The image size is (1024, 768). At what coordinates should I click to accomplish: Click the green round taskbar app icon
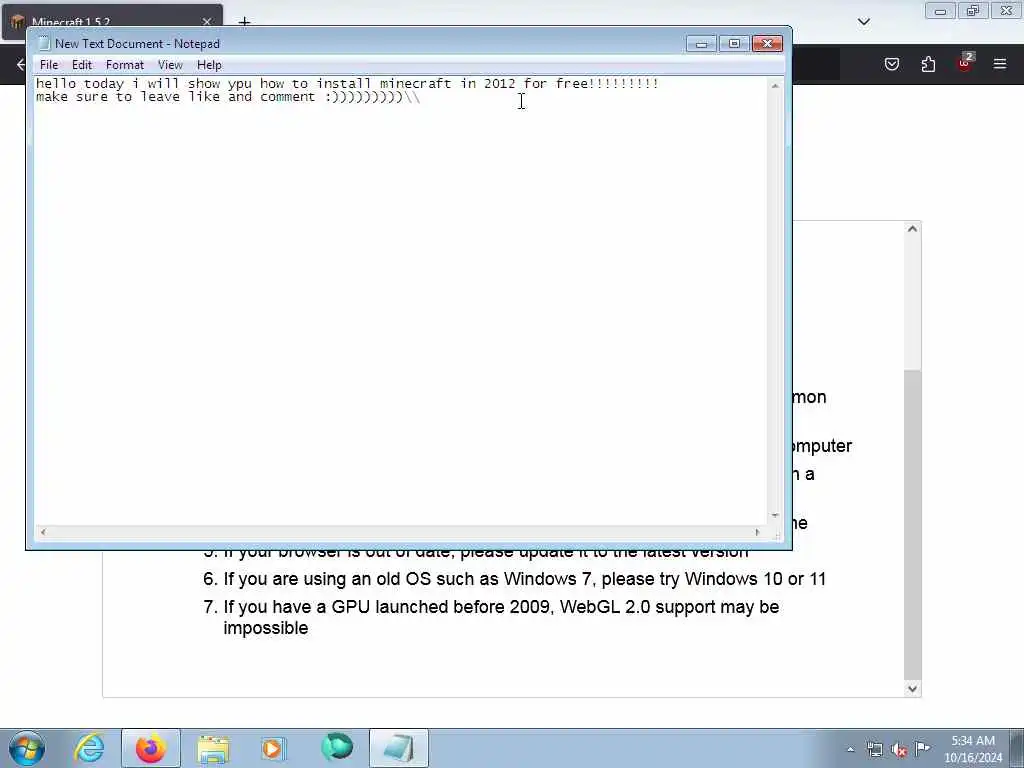[337, 748]
